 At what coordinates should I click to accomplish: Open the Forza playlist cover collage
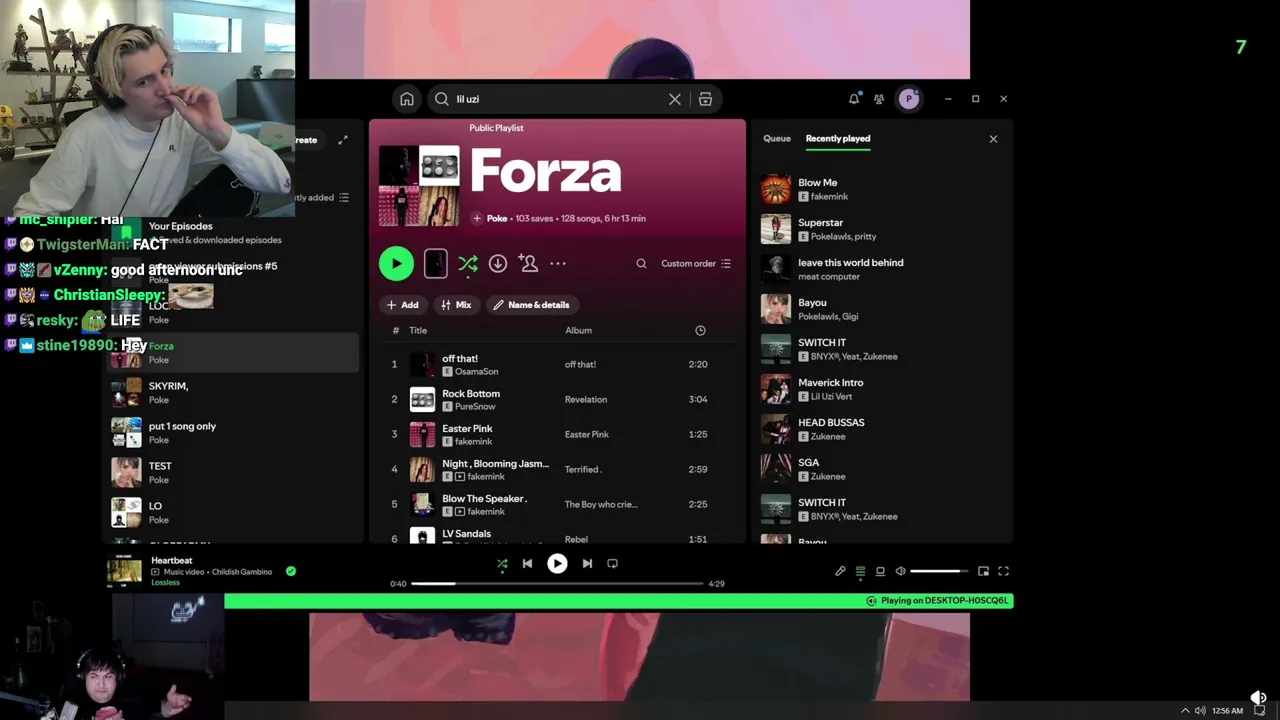[x=419, y=186]
